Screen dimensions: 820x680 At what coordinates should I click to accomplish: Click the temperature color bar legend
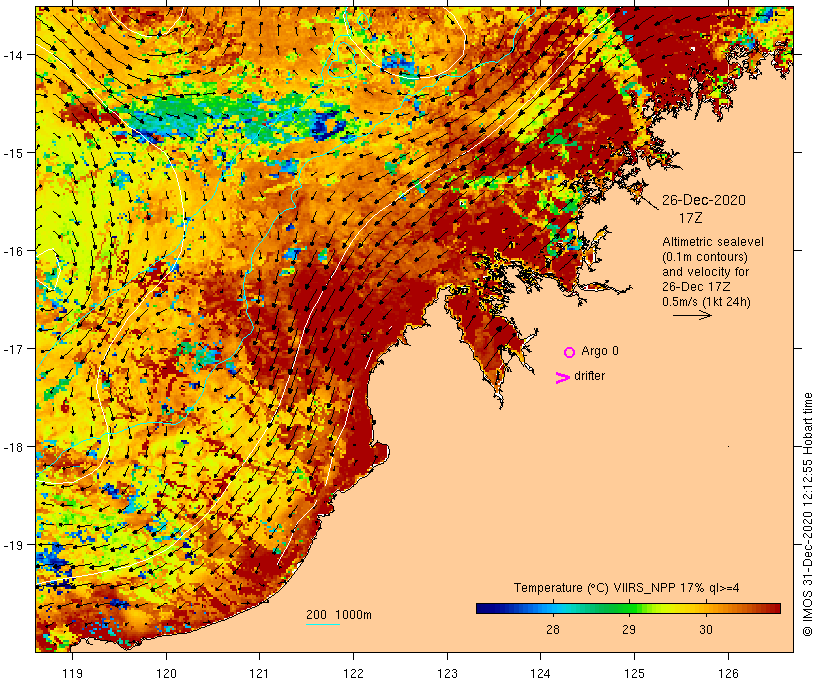pos(628,608)
